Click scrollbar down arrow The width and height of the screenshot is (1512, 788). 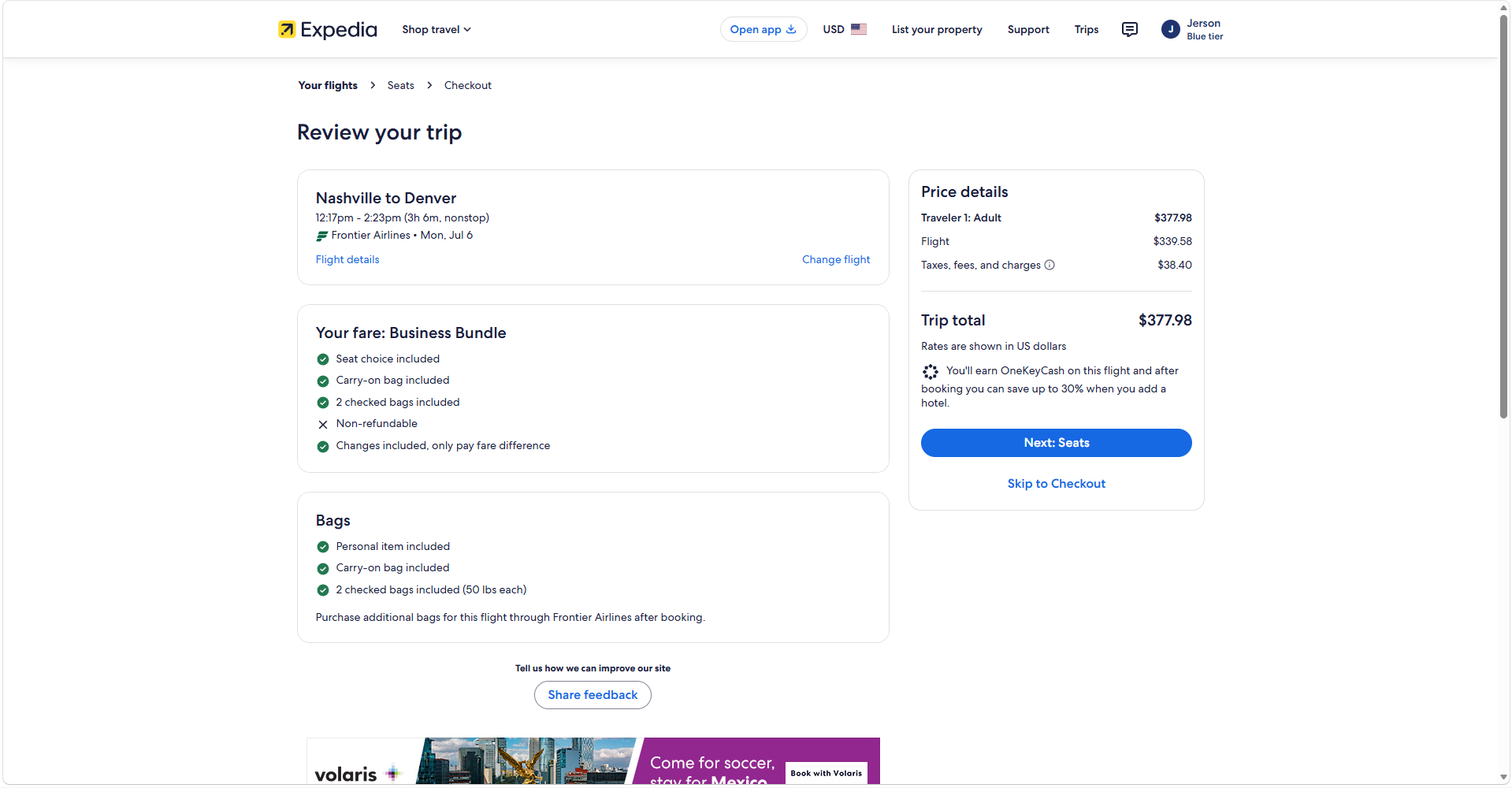(x=1503, y=778)
